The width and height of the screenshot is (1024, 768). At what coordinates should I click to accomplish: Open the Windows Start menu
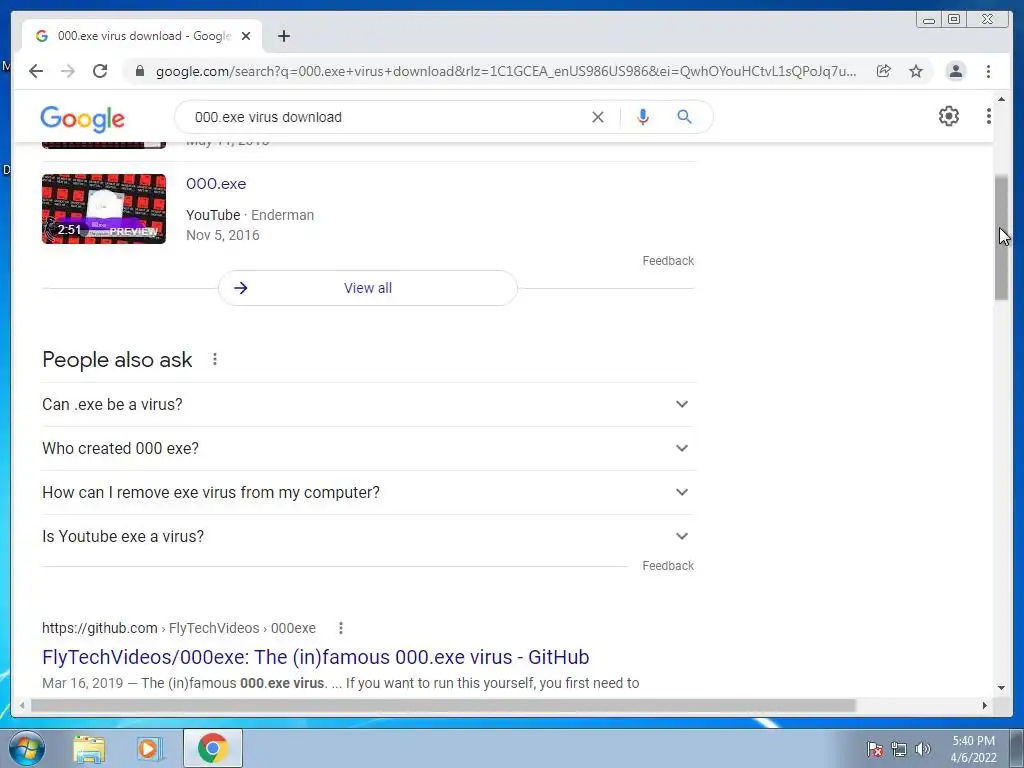coord(27,748)
